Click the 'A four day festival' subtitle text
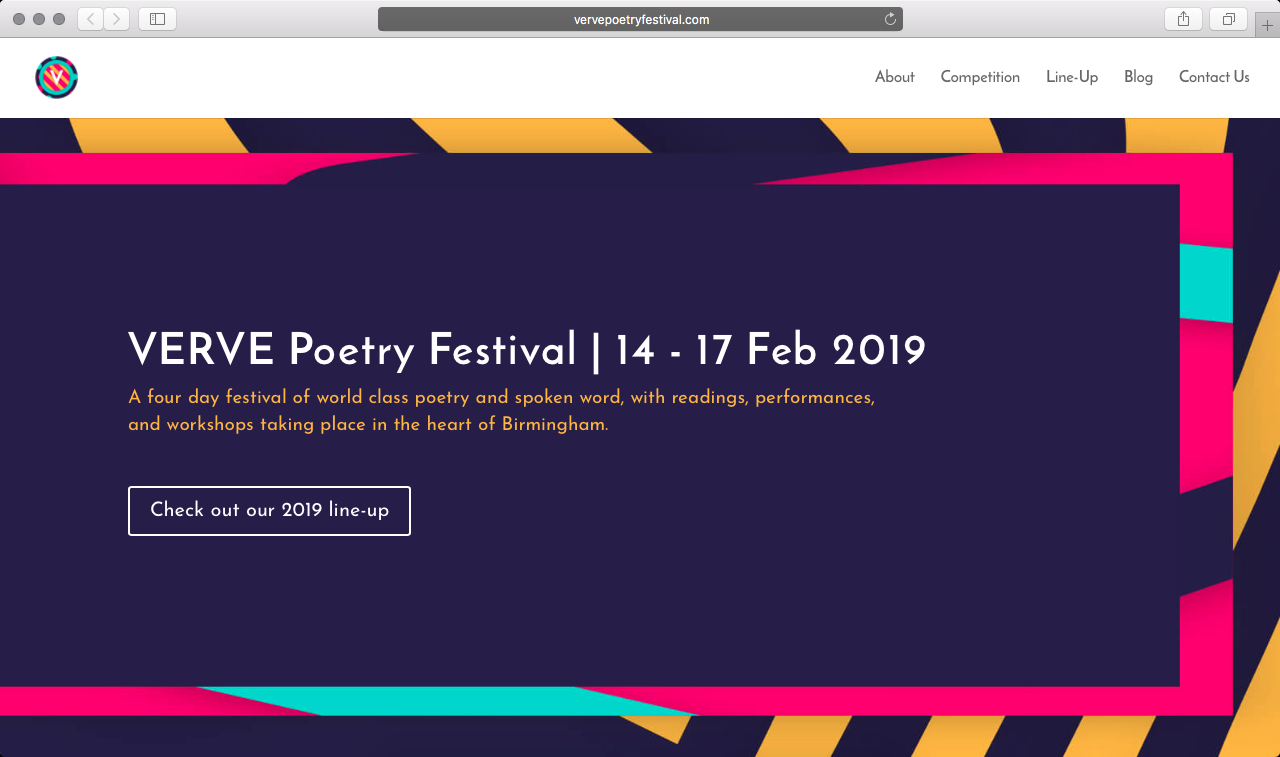This screenshot has height=757, width=1280. pyautogui.click(x=502, y=411)
